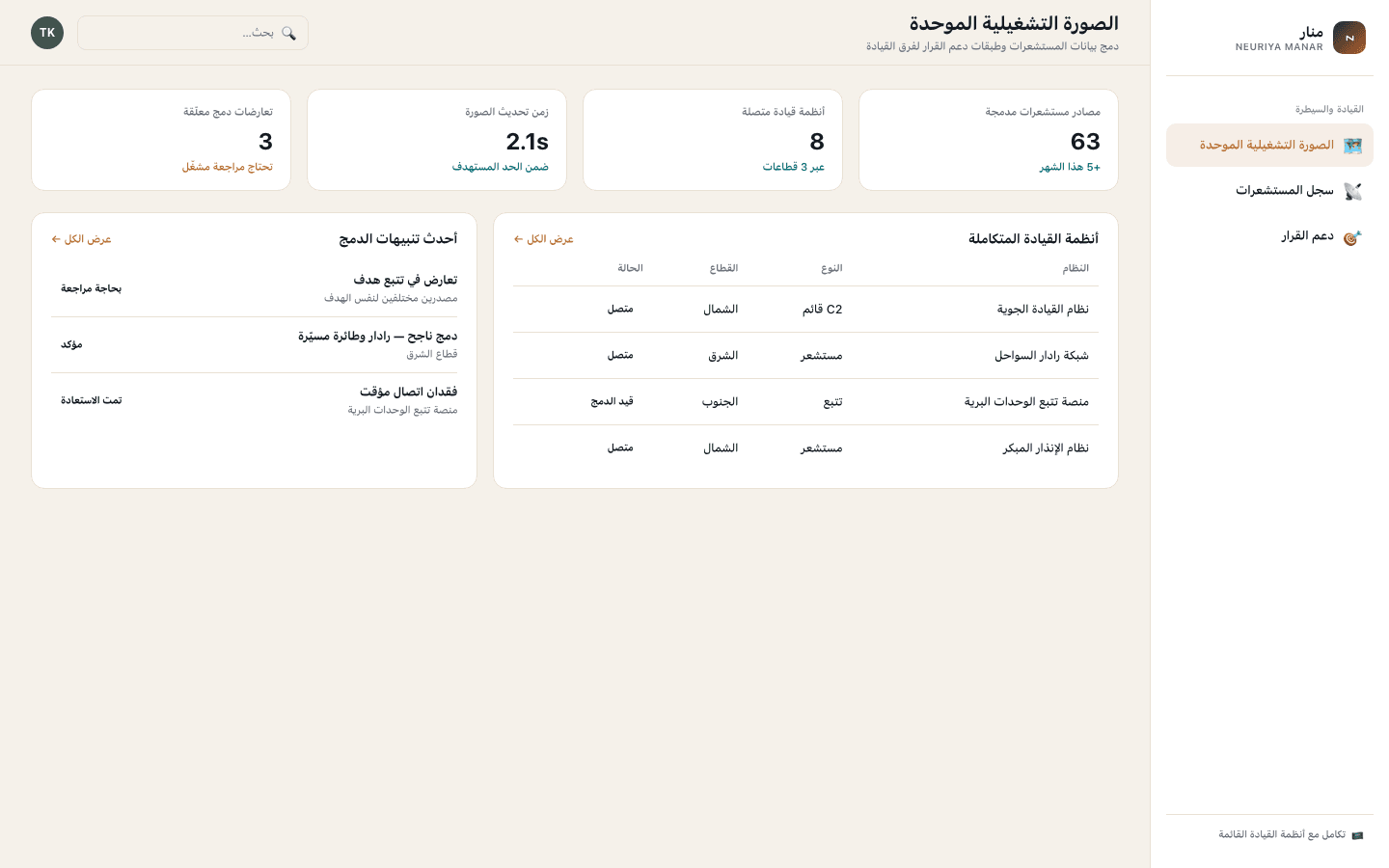Click the الجنوب sector cell
The image size is (1389, 868).
coord(720,402)
